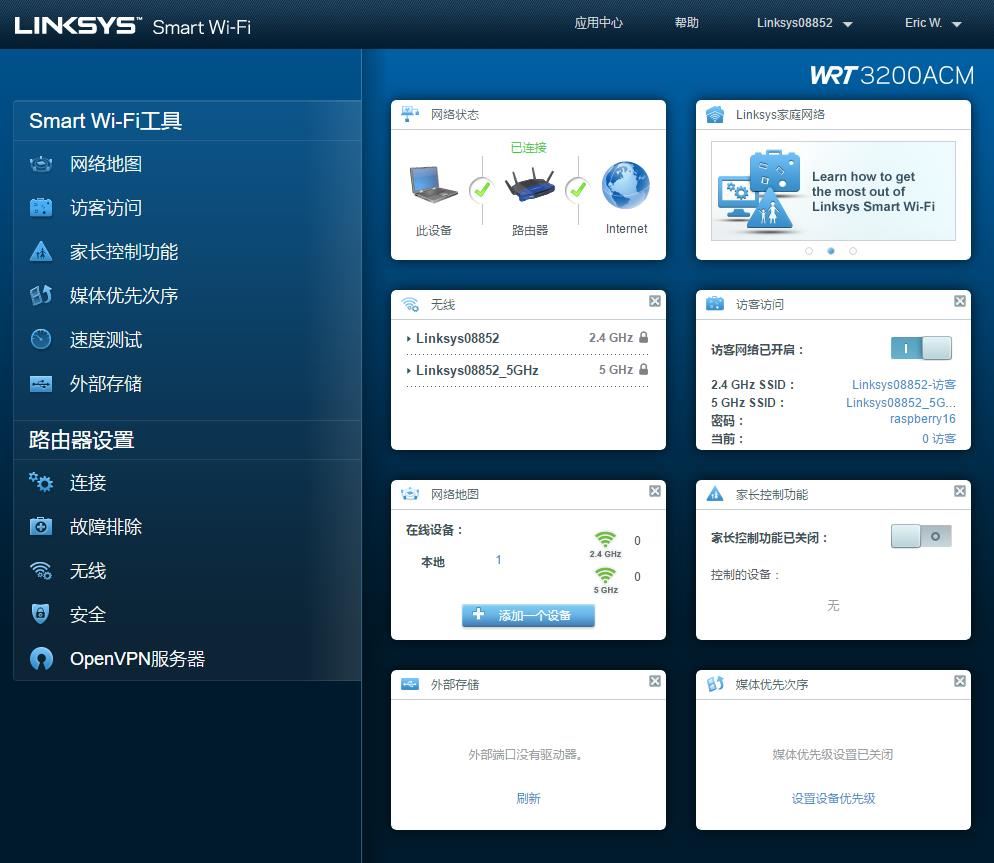Click the 添加一个设备 button

[528, 615]
